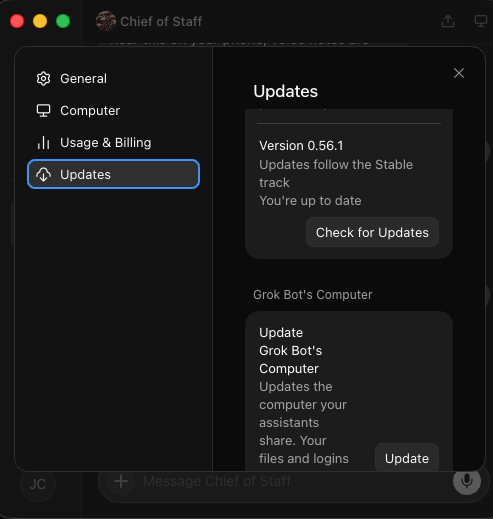Click the gear icon beside General
493x519 pixels.
point(43,79)
